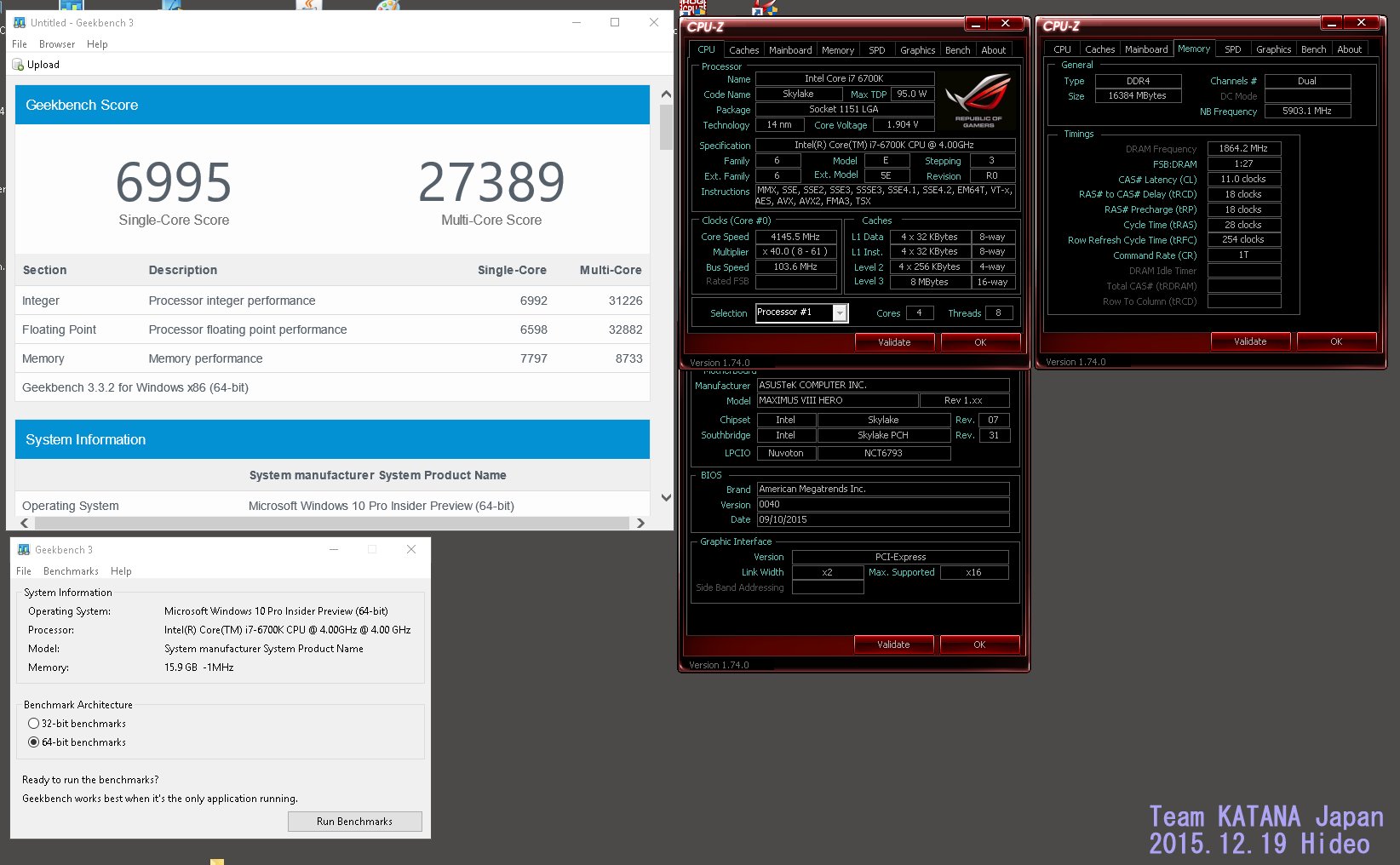
Task: Click the Geekbench Score blue header
Action: coord(332,105)
